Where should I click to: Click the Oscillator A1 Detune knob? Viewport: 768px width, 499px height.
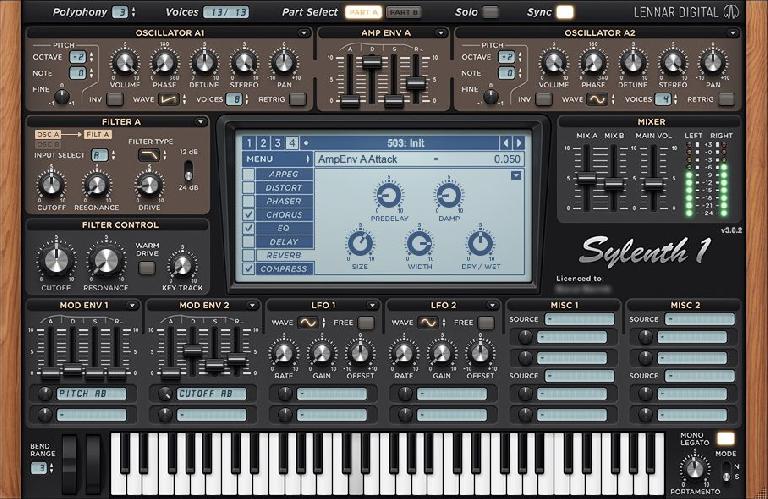(x=204, y=63)
